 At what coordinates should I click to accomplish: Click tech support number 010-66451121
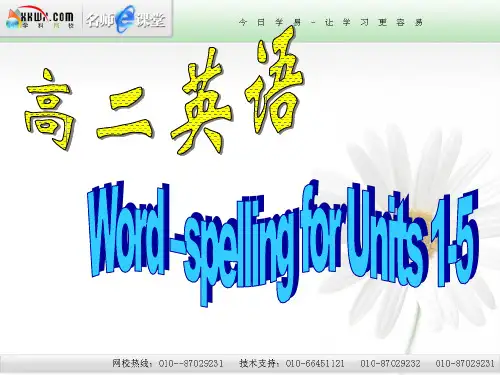pyautogui.click(x=315, y=363)
